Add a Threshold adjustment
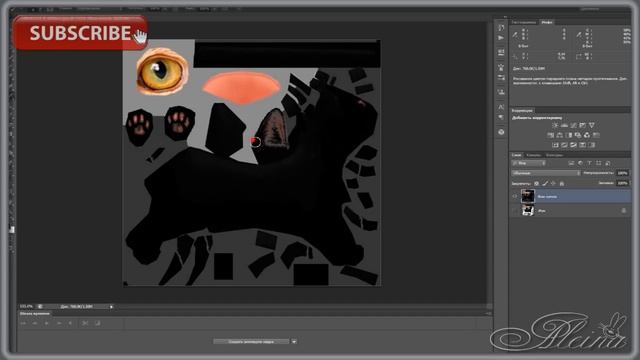640x360 pixels. pos(573,145)
